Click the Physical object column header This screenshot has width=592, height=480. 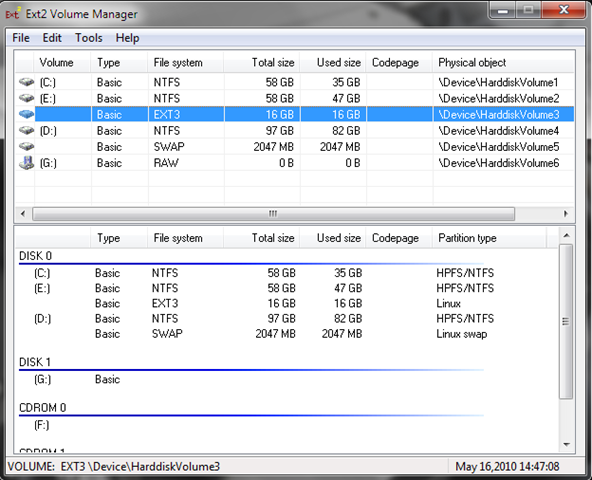click(x=503, y=62)
